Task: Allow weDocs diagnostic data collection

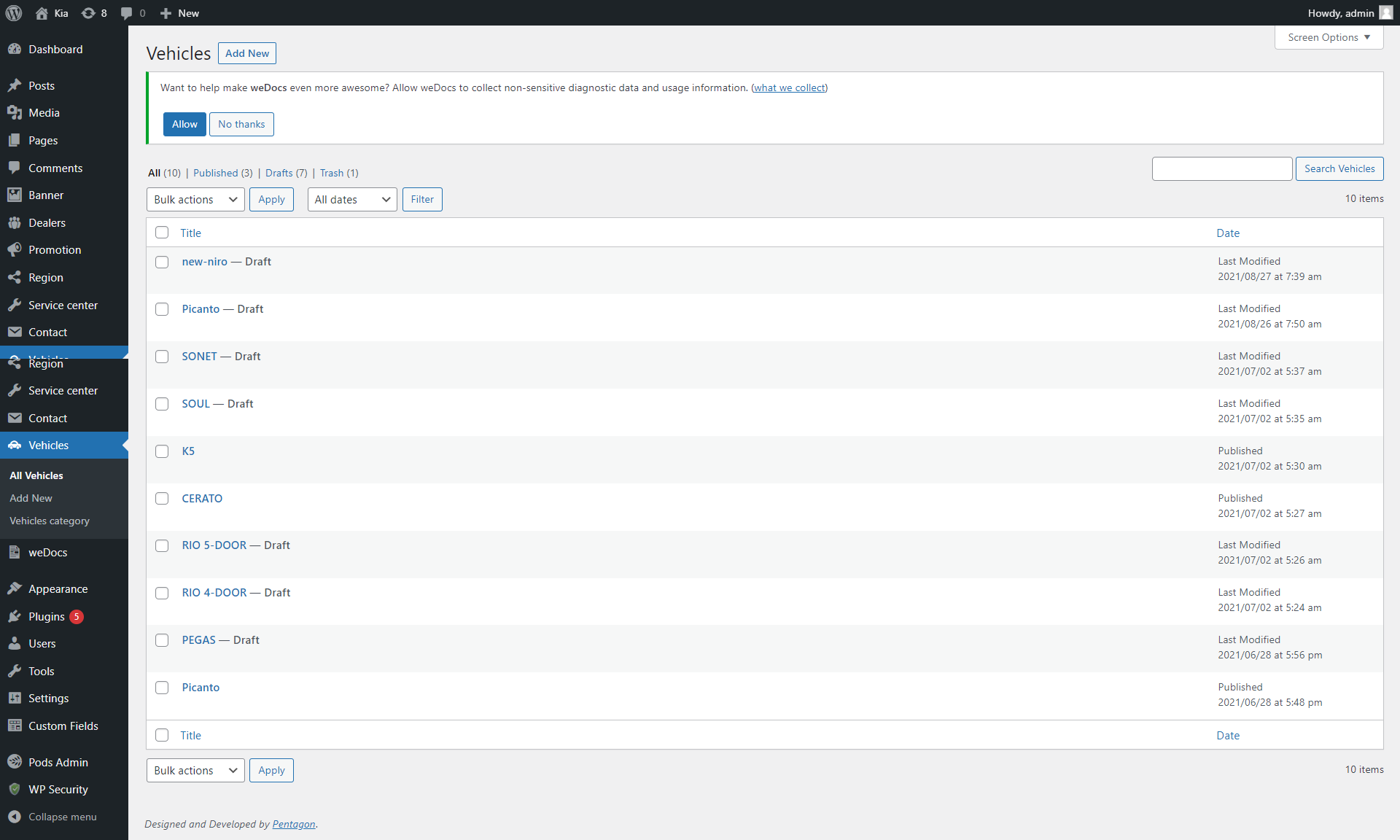Action: point(184,124)
